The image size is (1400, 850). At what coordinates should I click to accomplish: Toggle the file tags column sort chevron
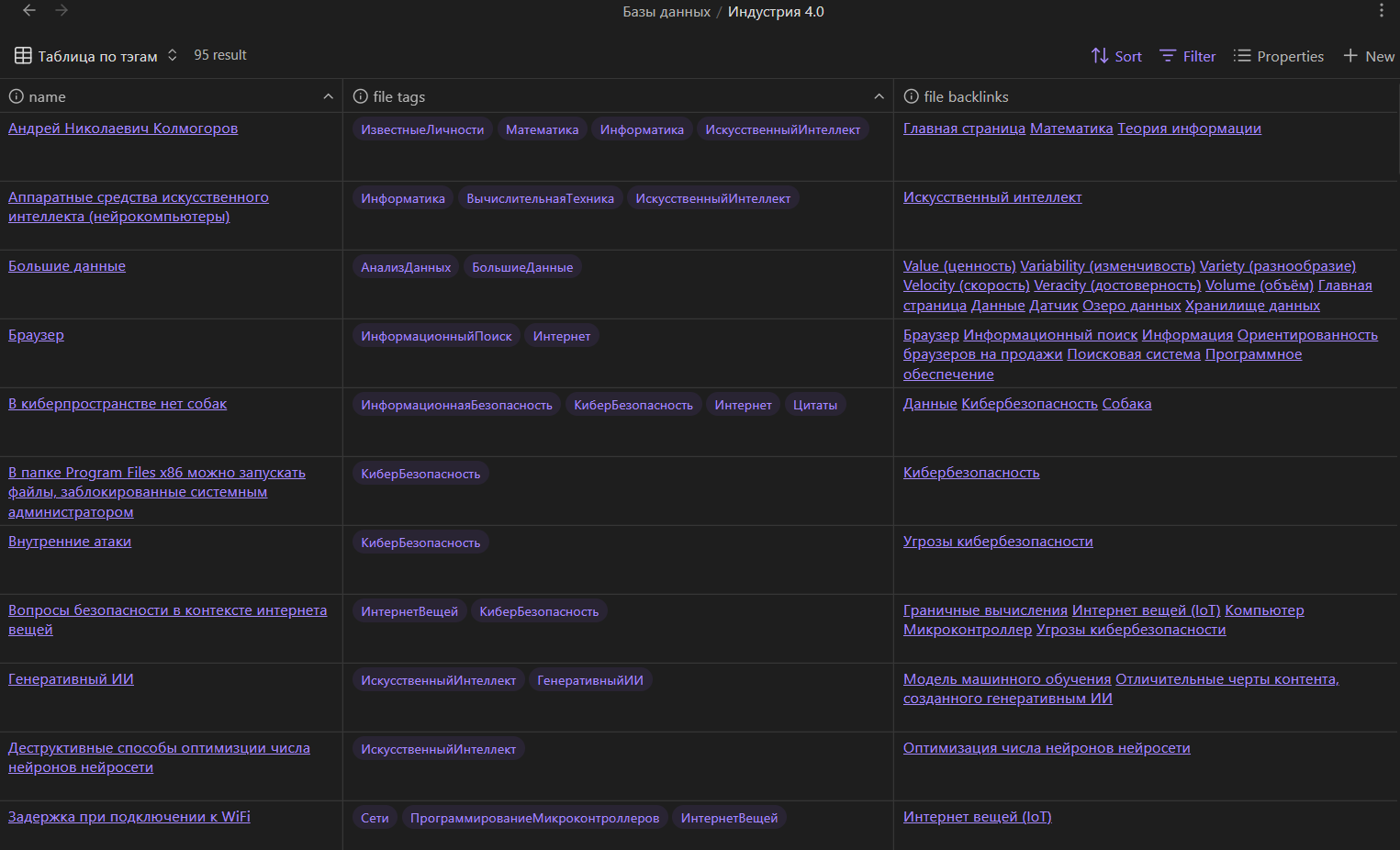879,96
